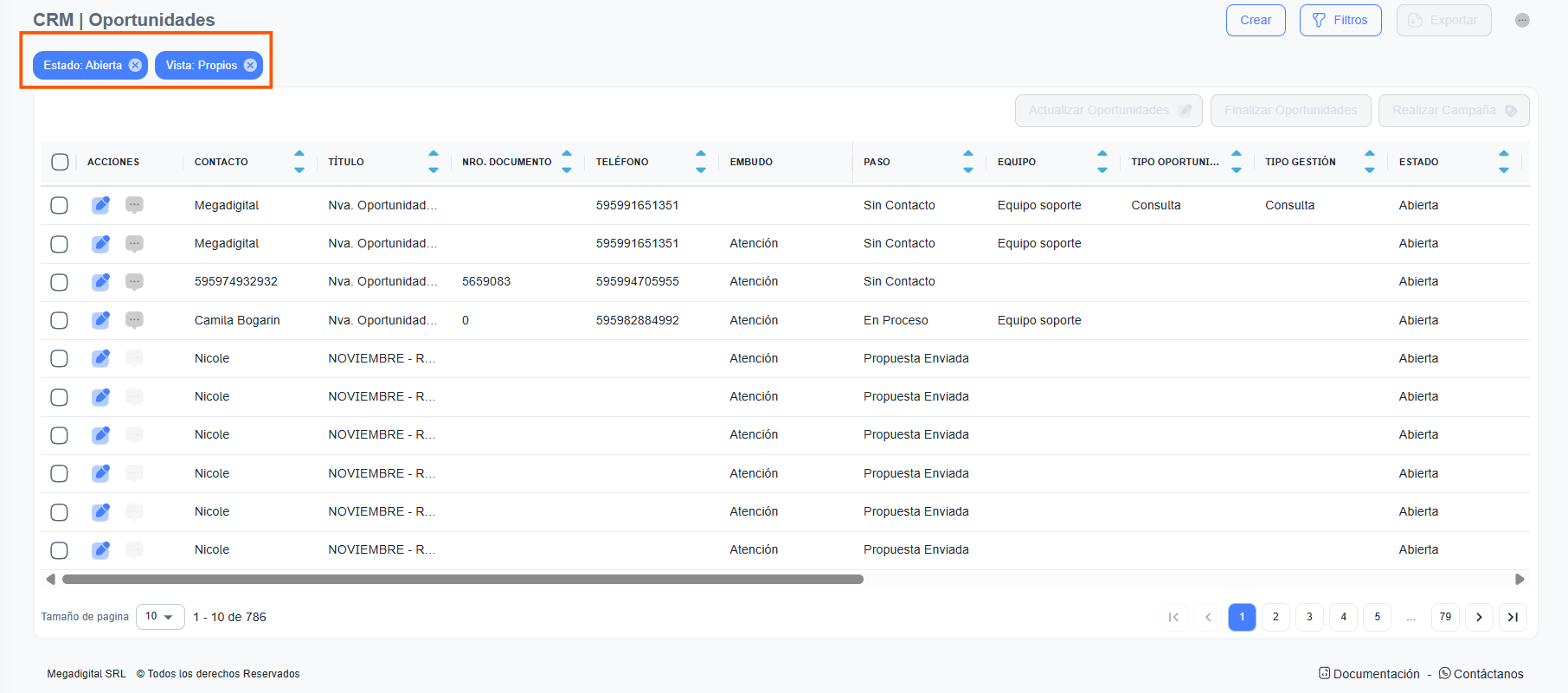Sort by Teléfono column arrows
This screenshot has width=1568, height=693.
(x=701, y=162)
